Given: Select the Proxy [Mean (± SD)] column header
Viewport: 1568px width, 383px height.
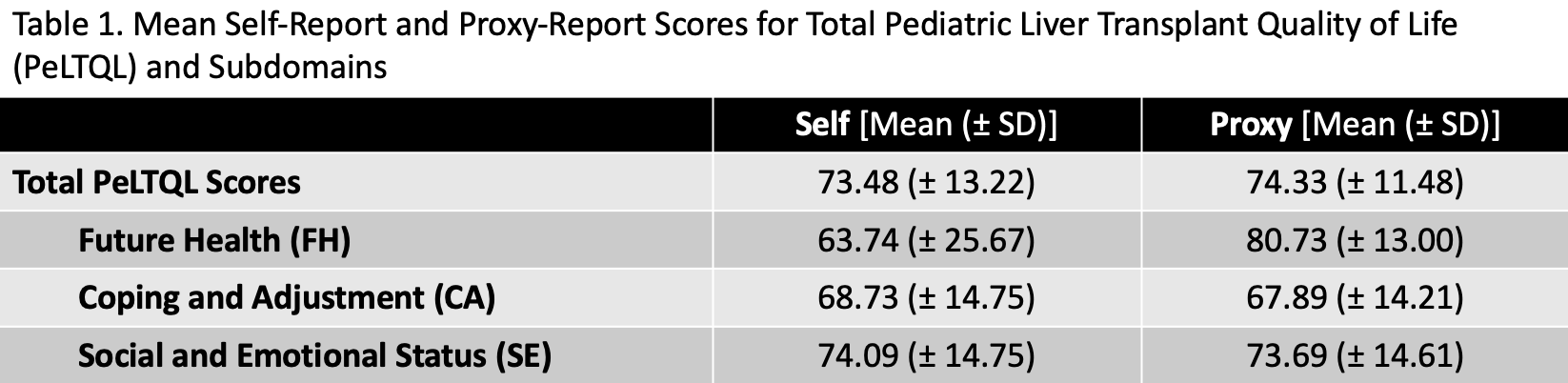Looking at the screenshot, I should pos(1355,125).
